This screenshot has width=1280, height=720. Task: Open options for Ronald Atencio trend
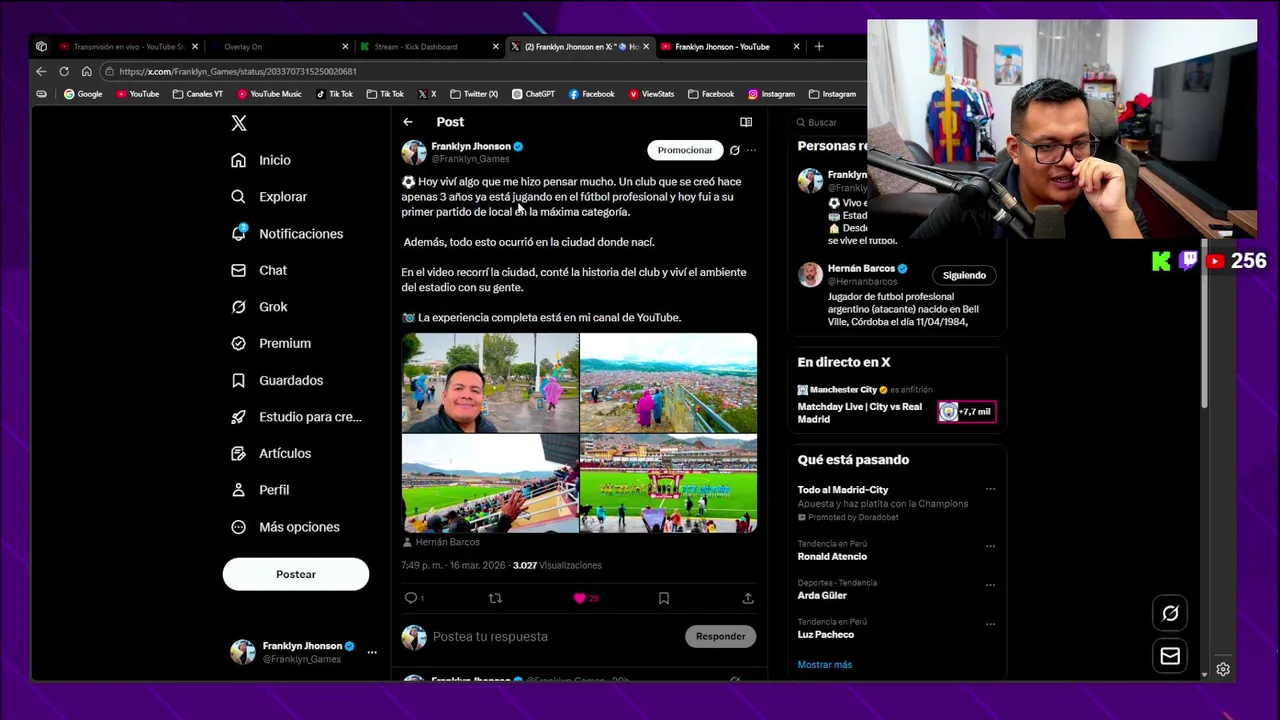[x=990, y=546]
